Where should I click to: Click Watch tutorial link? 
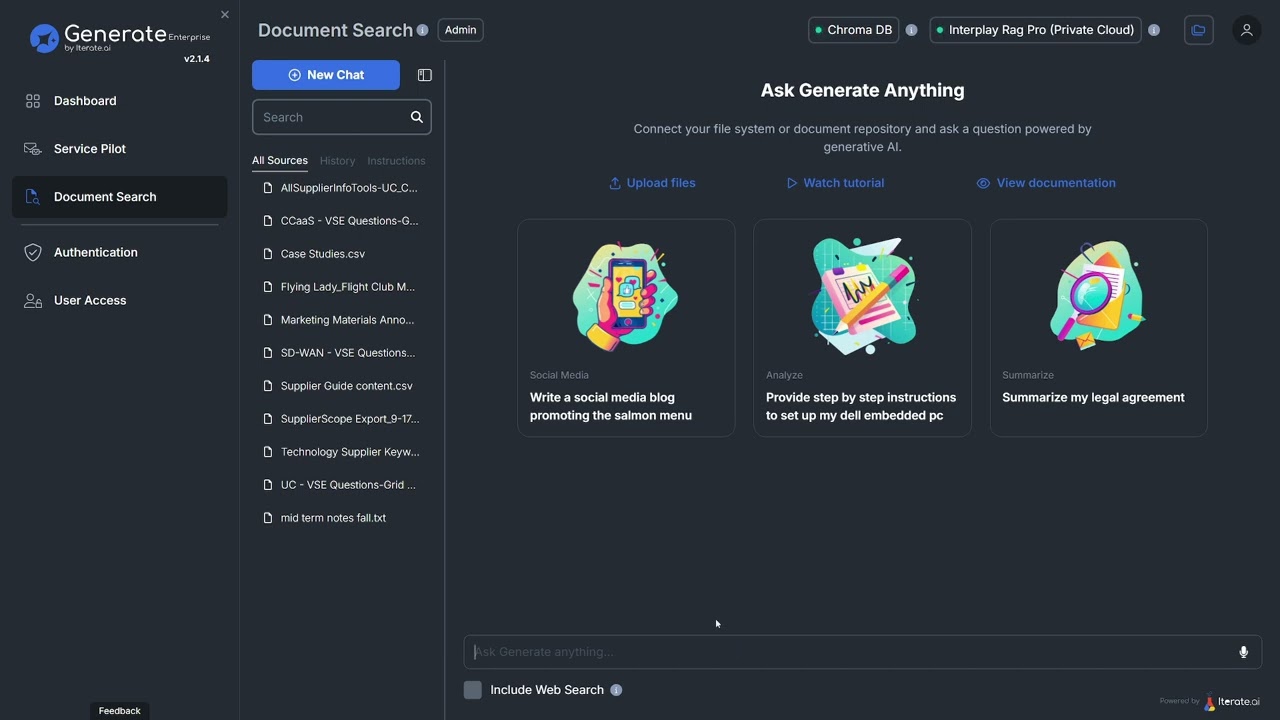(x=835, y=183)
